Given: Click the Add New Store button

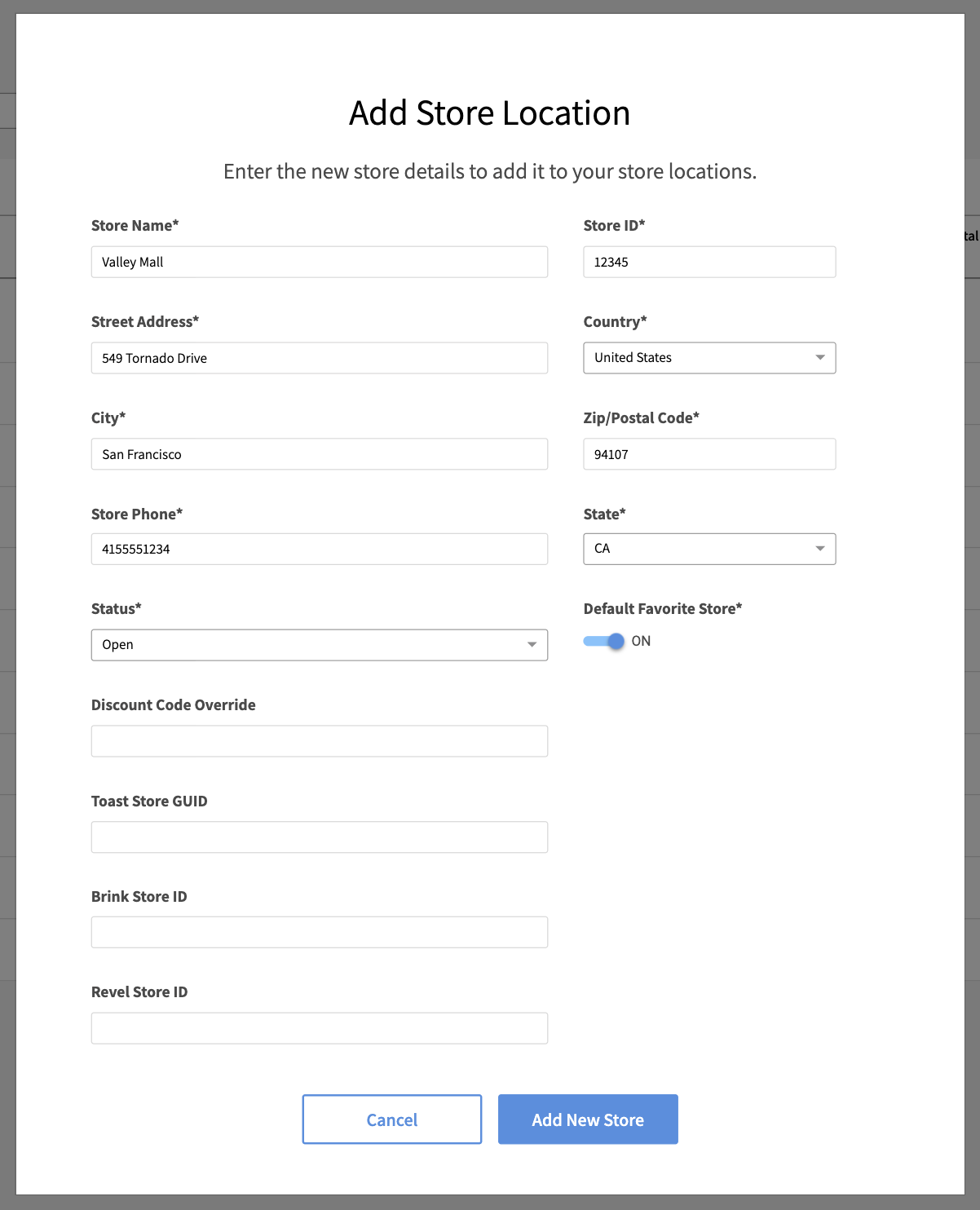Looking at the screenshot, I should click(x=588, y=1119).
